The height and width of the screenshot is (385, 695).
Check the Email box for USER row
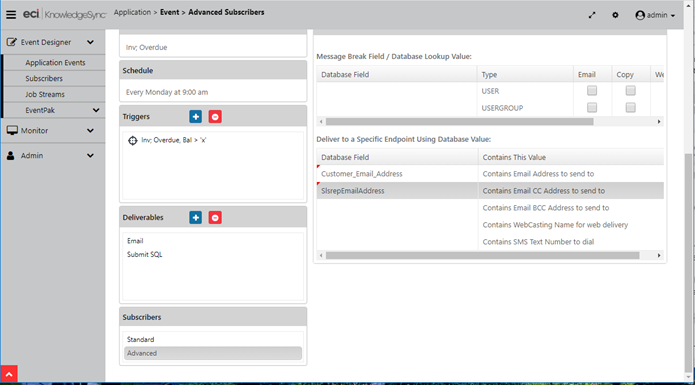pyautogui.click(x=592, y=91)
